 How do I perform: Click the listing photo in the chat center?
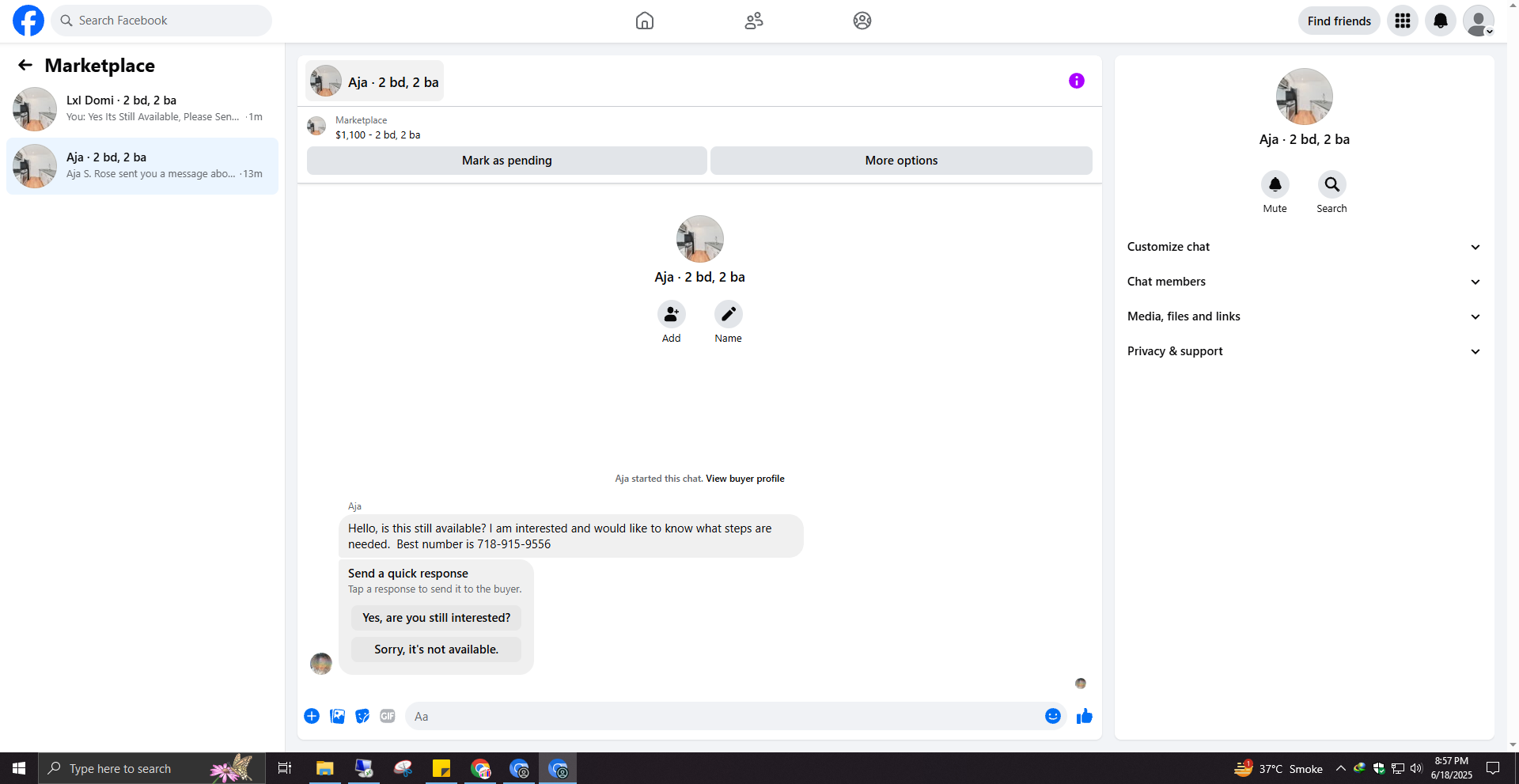click(x=700, y=239)
